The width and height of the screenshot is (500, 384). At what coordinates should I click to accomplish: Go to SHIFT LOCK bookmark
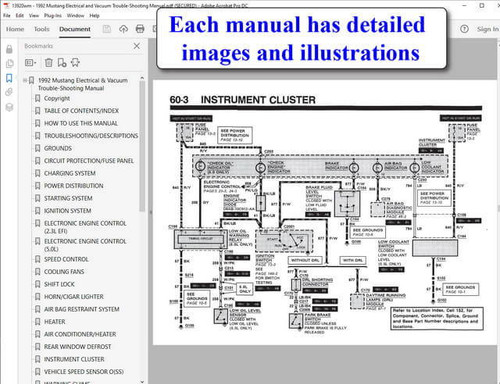pyautogui.click(x=59, y=284)
